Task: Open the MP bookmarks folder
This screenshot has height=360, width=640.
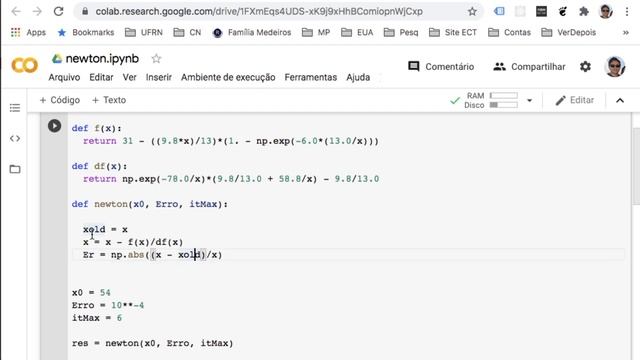Action: pyautogui.click(x=316, y=32)
